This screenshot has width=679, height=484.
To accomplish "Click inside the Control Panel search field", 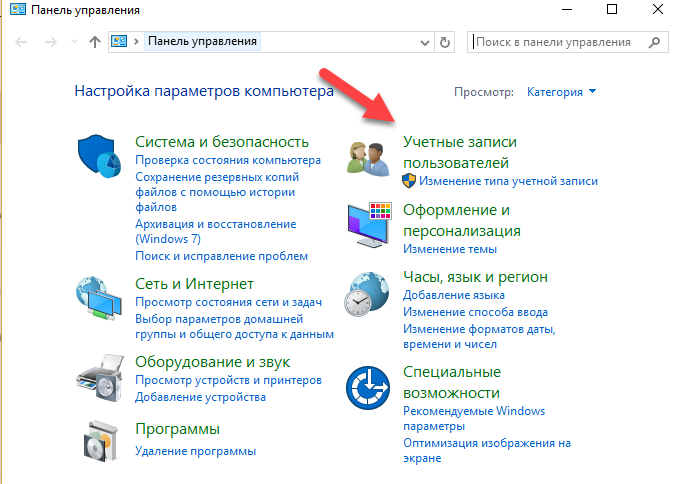I will click(x=560, y=42).
